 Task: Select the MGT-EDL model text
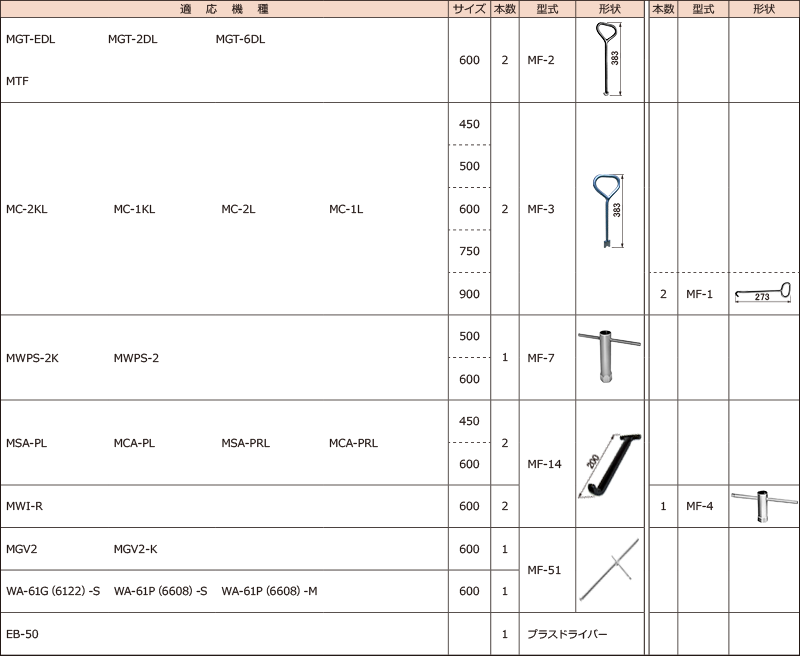[x=31, y=39]
